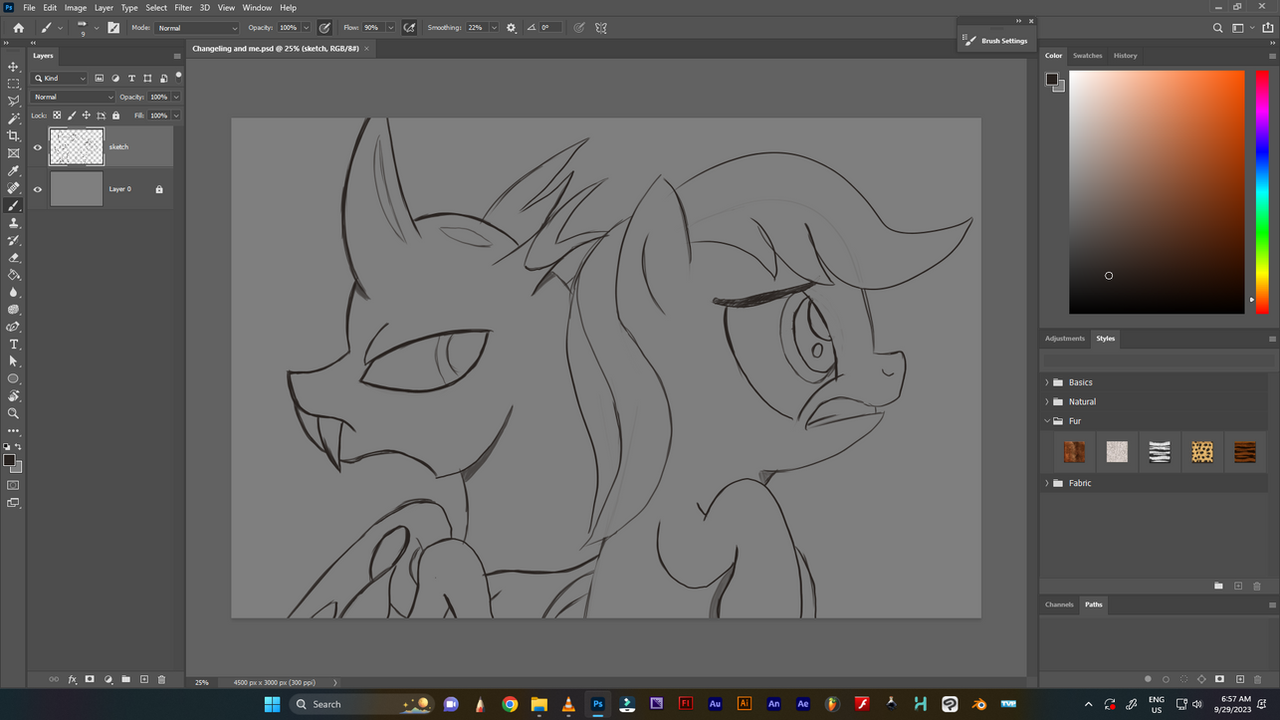Toggle pressure for opacity button
This screenshot has height=720, width=1280.
pos(325,28)
